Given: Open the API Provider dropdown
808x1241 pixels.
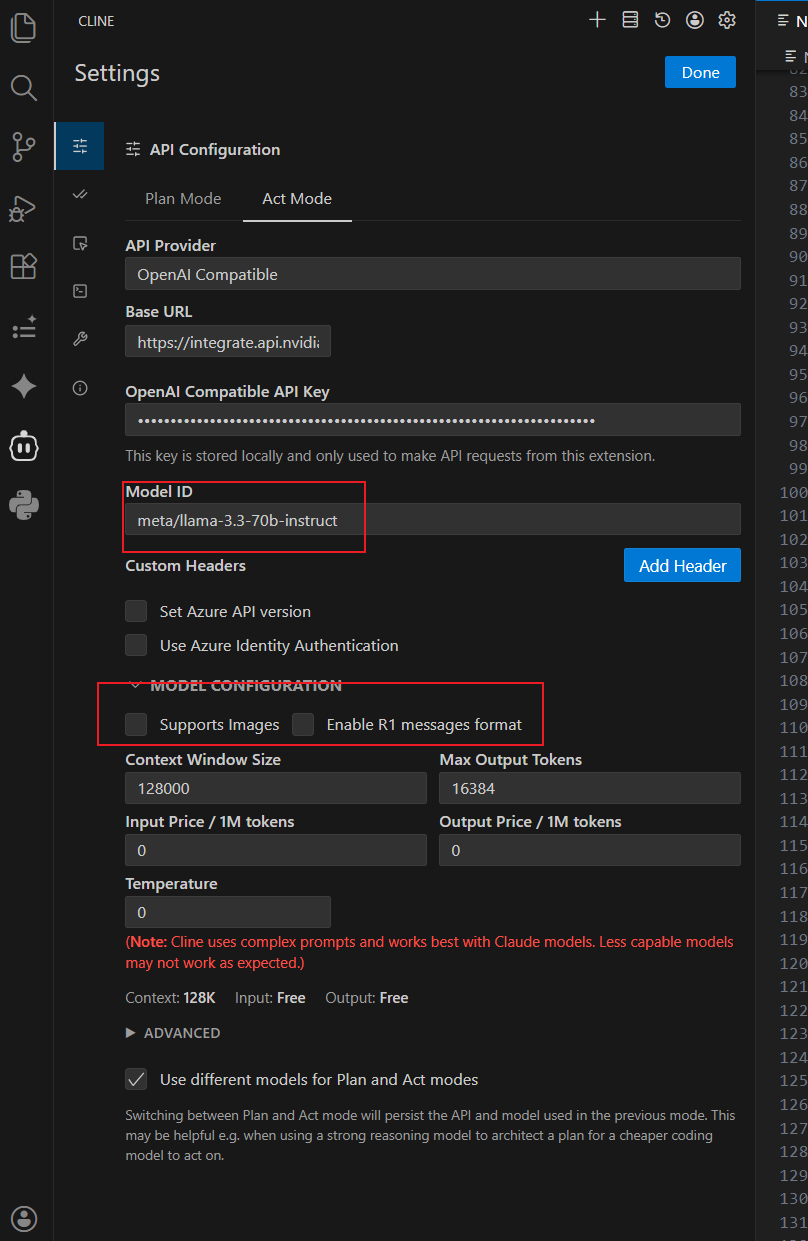Looking at the screenshot, I should (432, 274).
